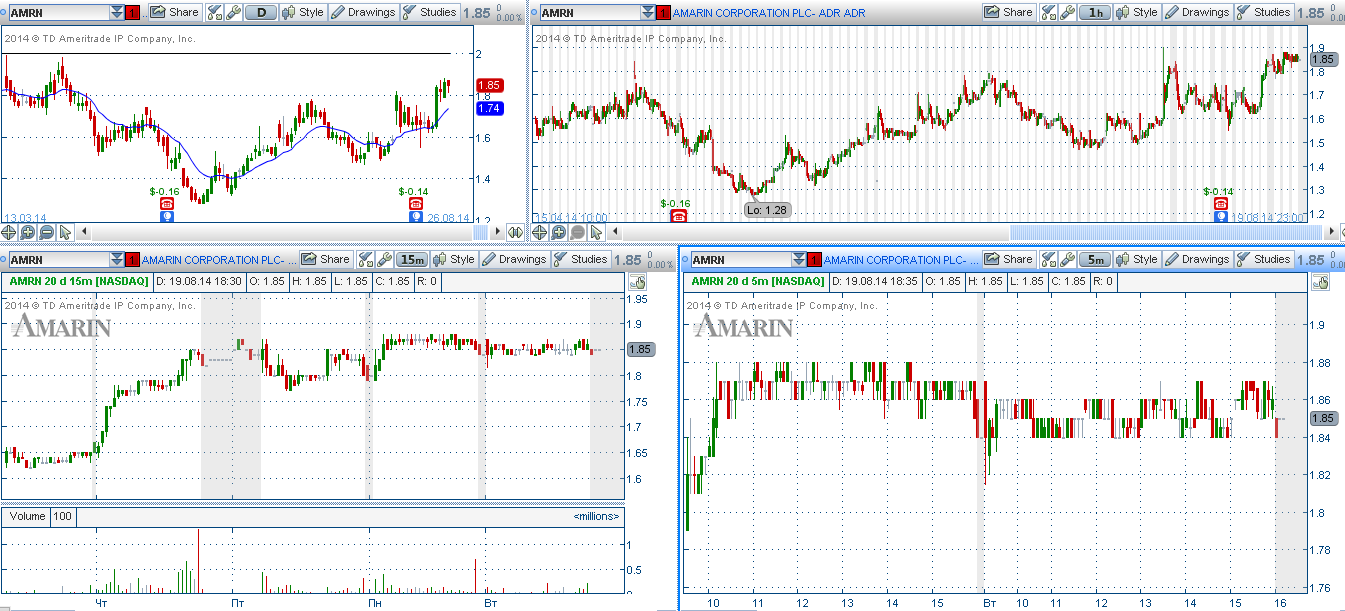Open red link-color selector in 5m chart
1345x611 pixels.
point(813,260)
